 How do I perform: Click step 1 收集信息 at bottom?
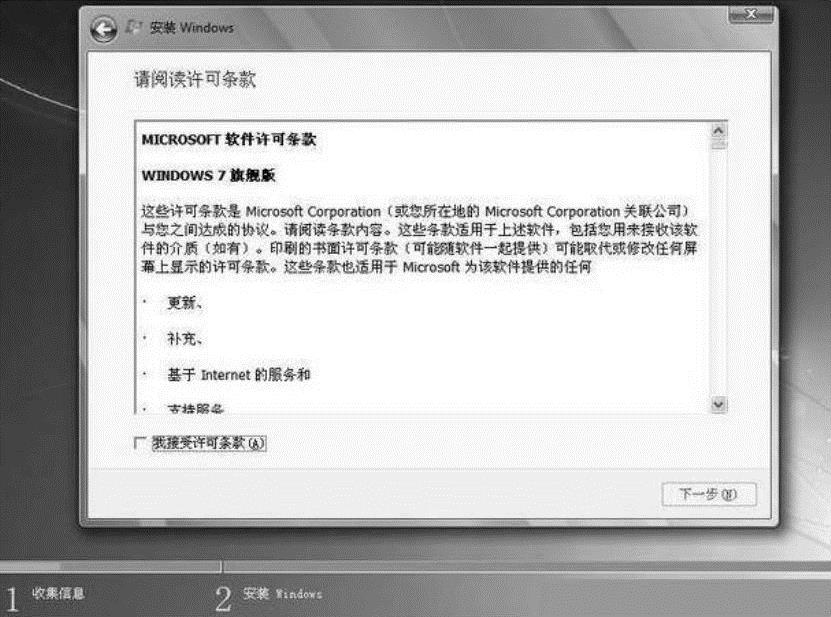[x=45, y=597]
